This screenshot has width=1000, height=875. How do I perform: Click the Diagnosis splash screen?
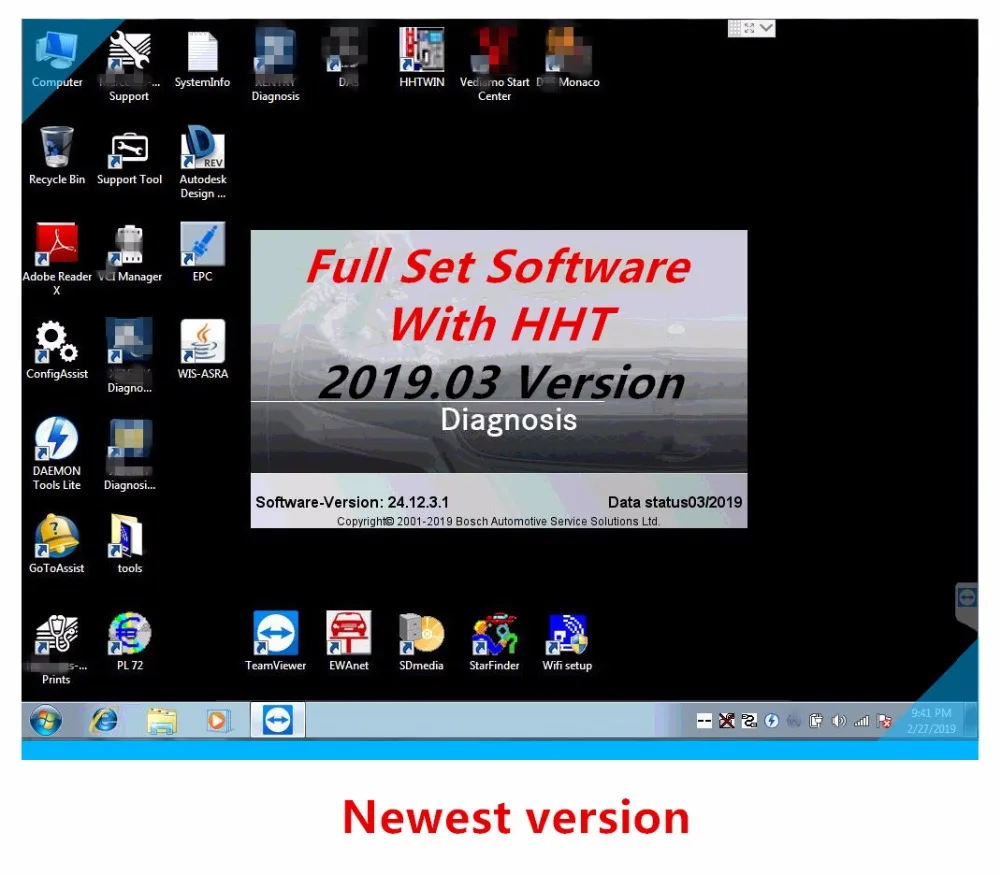click(499, 379)
